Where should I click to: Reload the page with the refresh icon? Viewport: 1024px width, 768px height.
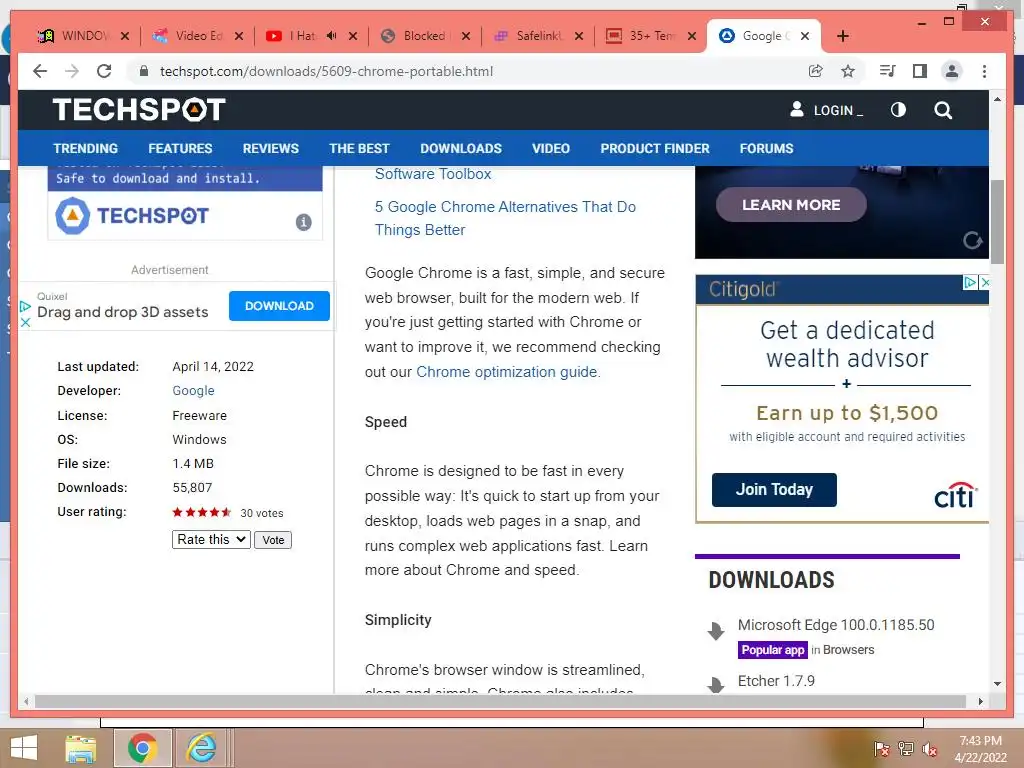[104, 71]
